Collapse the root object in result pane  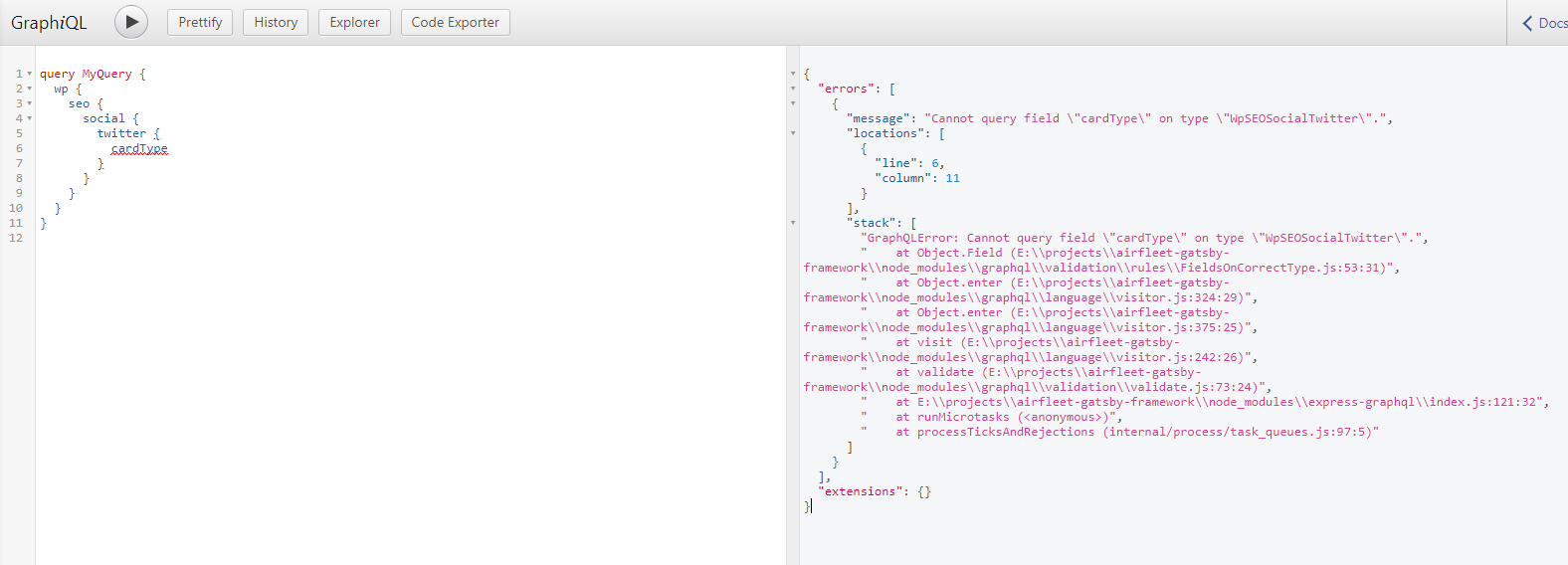click(793, 74)
